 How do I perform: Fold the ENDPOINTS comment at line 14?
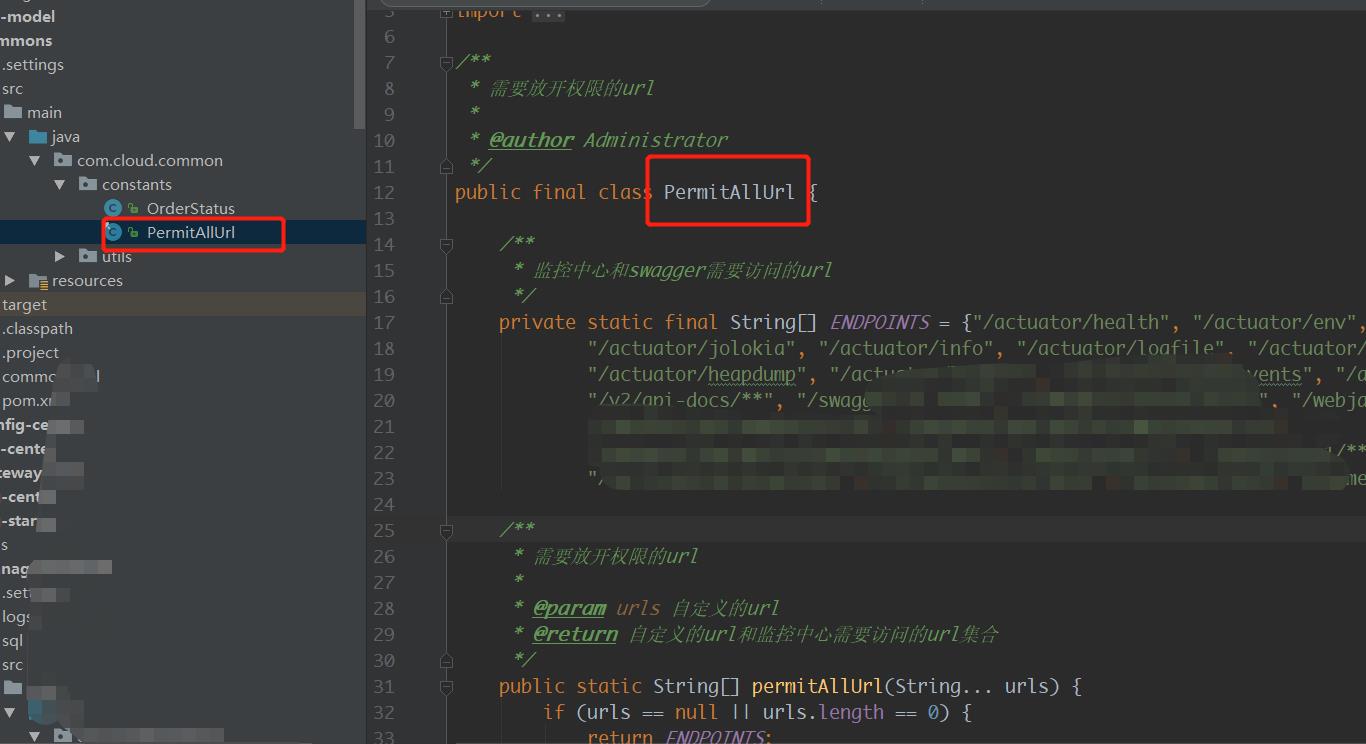(x=446, y=244)
